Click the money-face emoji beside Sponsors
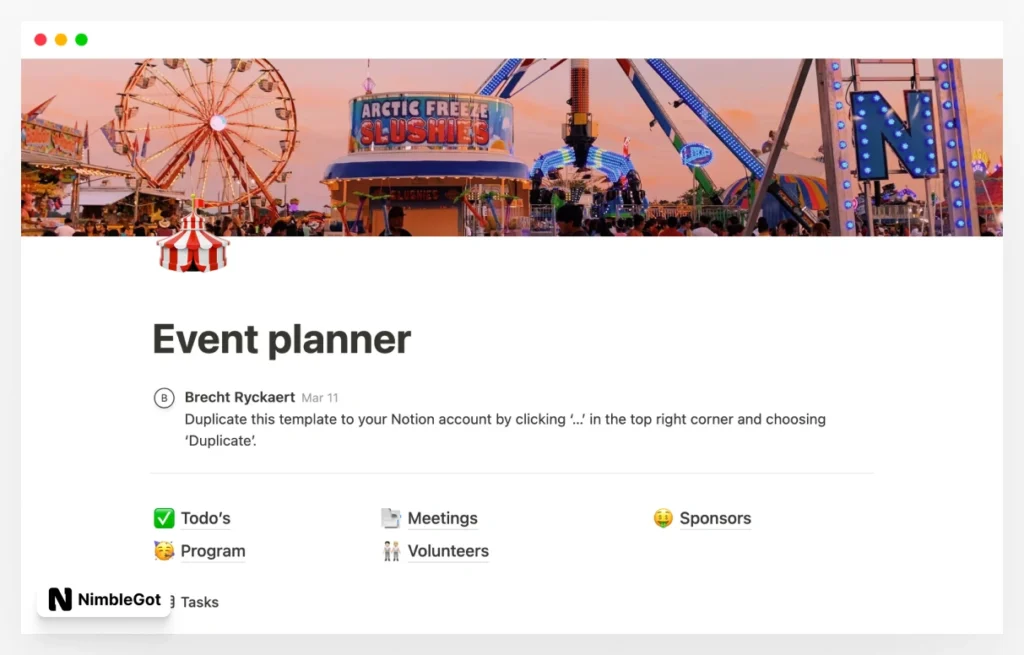The image size is (1024, 655). (x=663, y=518)
